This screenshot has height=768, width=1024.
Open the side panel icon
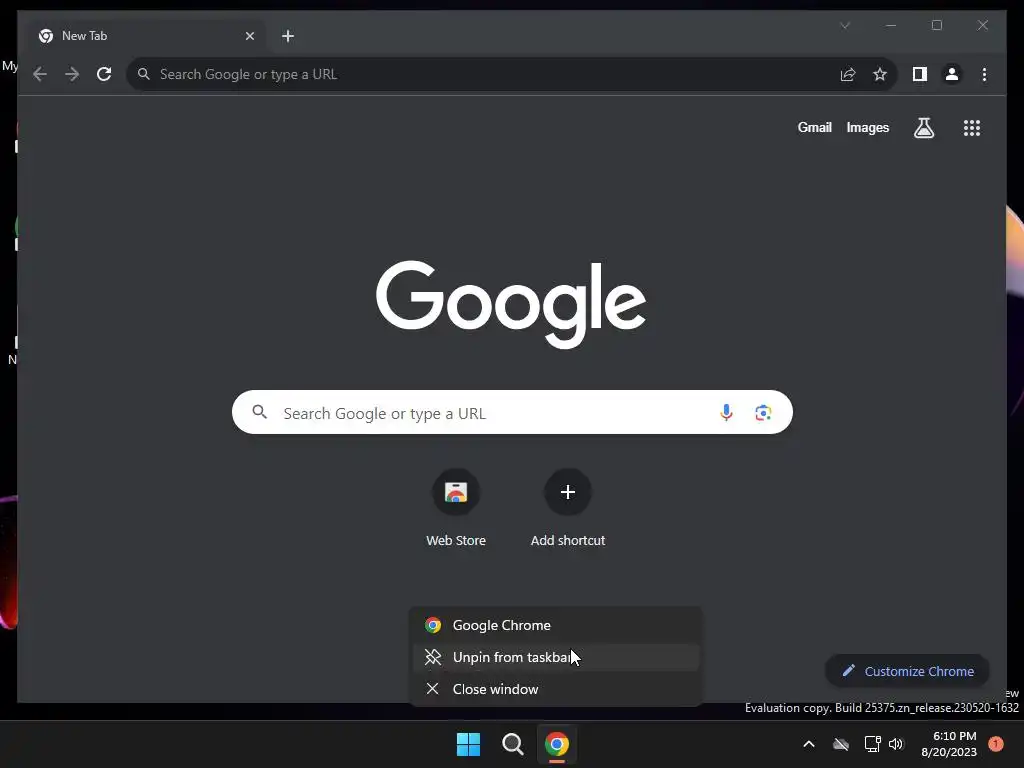pyautogui.click(x=920, y=74)
